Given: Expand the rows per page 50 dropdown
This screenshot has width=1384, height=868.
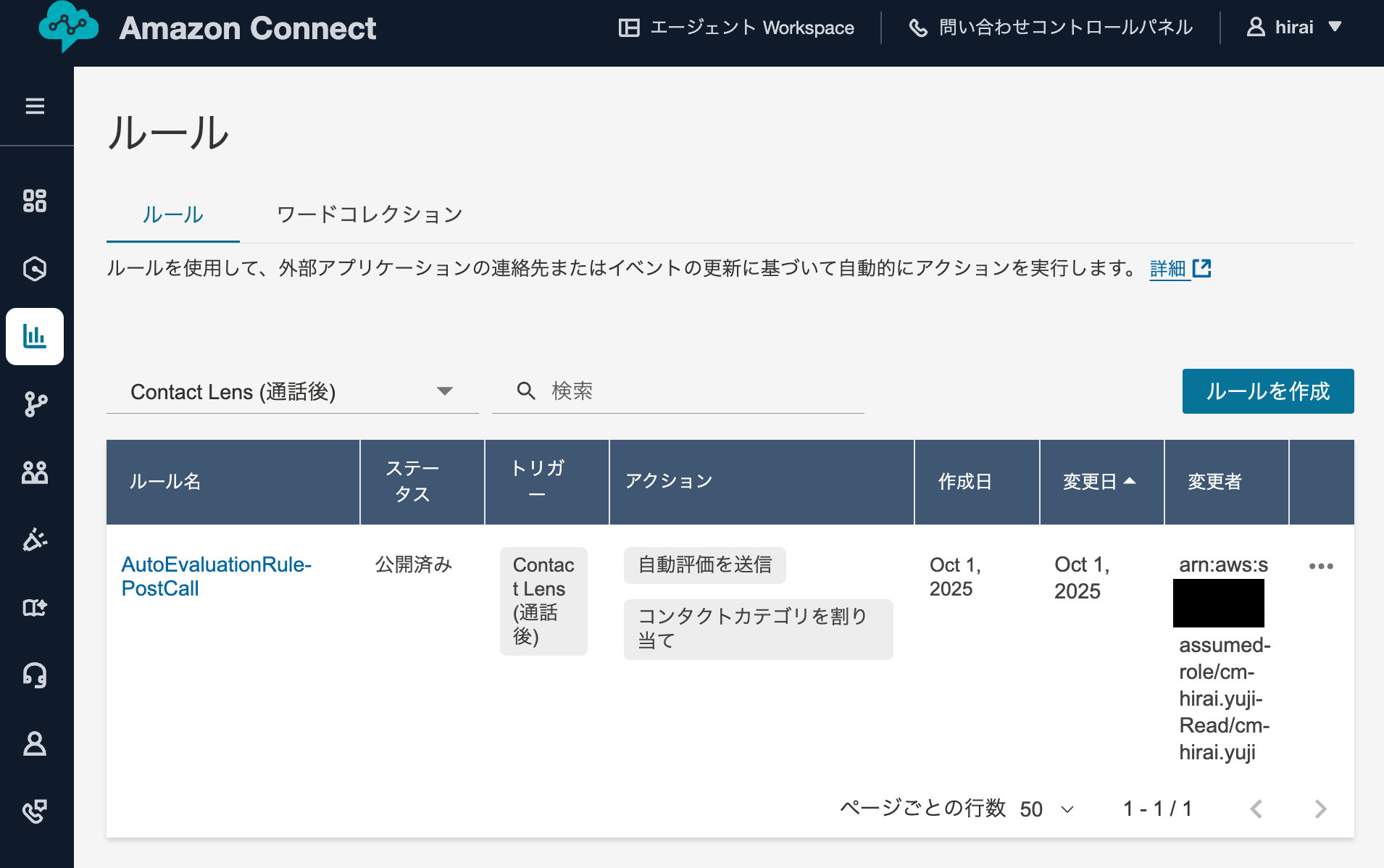Looking at the screenshot, I should coord(1047,809).
